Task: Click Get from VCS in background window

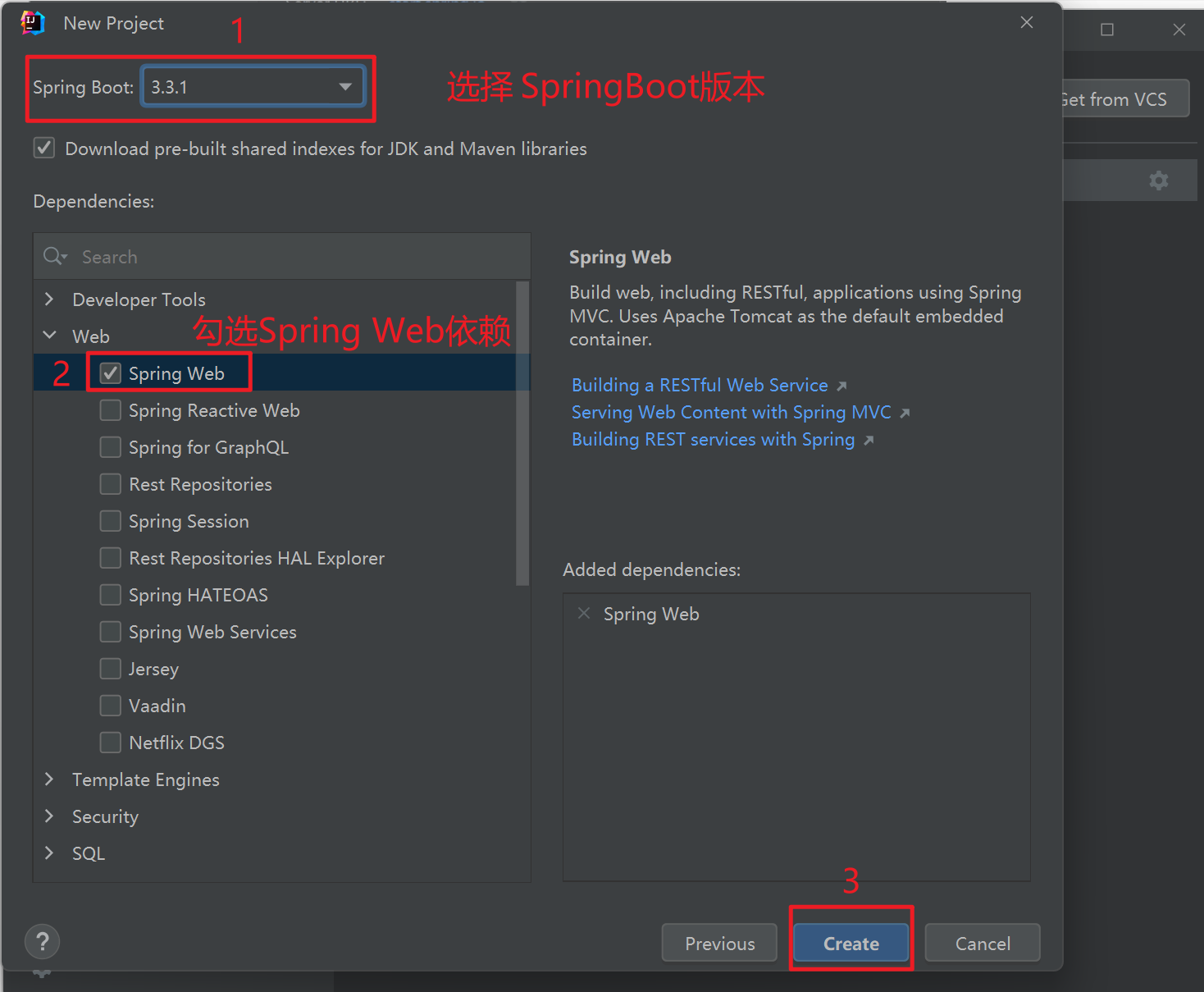Action: point(1125,99)
